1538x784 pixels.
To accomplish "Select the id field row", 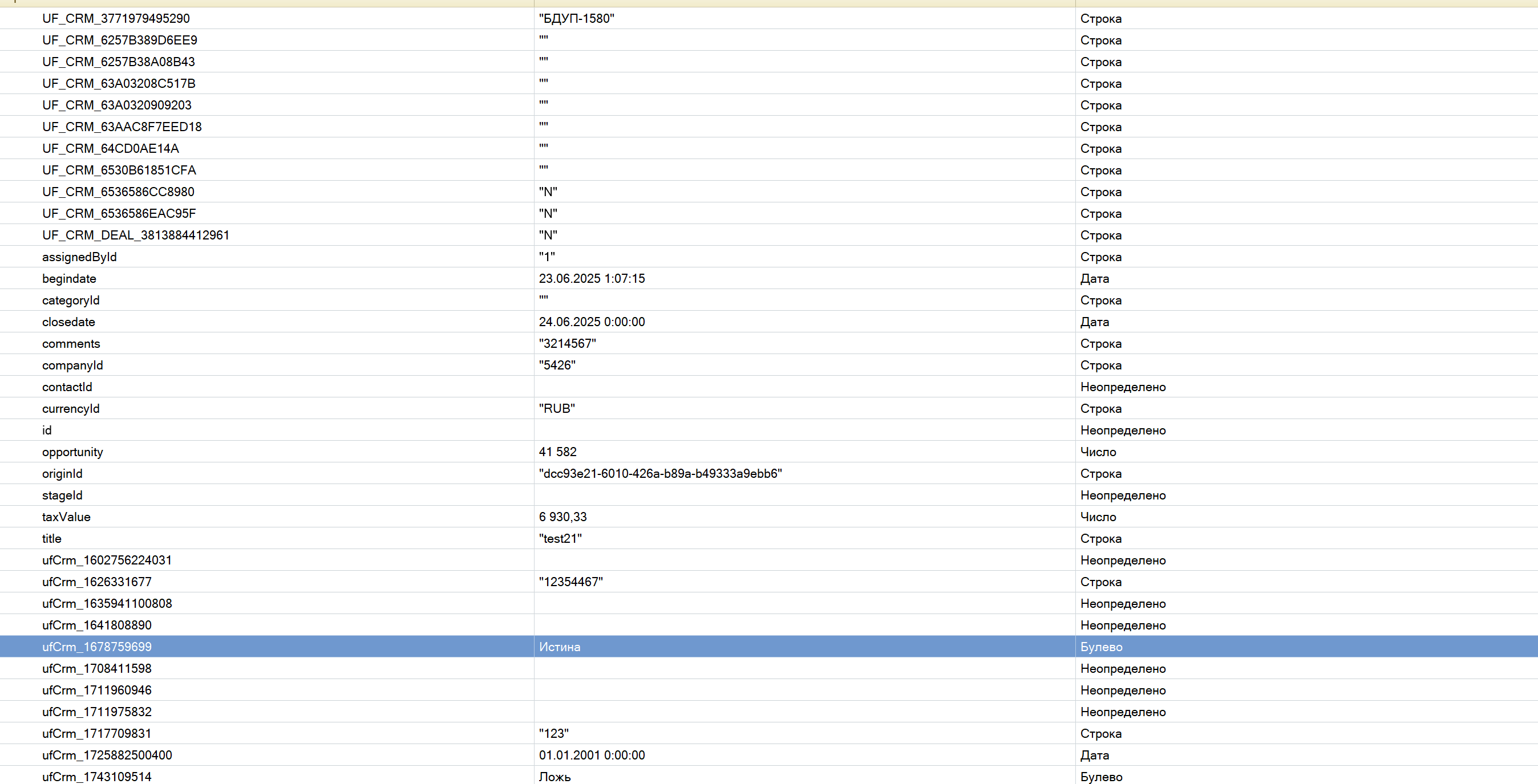I will (x=769, y=430).
